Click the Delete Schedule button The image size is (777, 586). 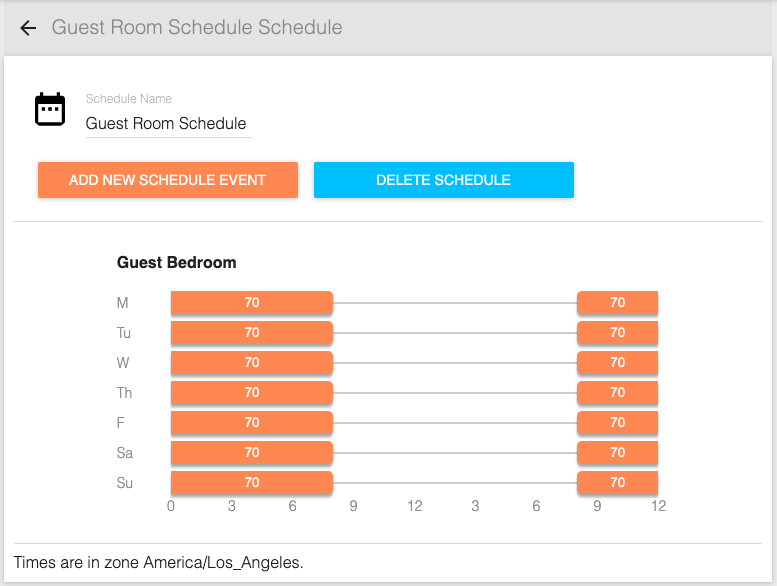coord(444,180)
